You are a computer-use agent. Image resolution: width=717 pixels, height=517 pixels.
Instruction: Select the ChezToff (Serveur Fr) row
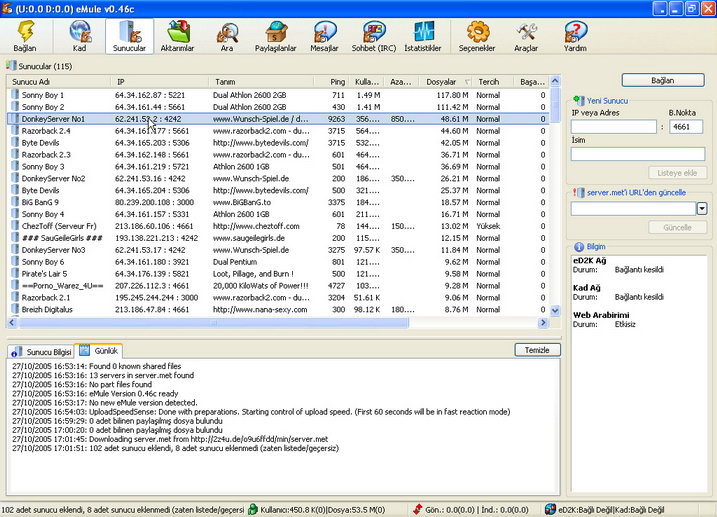tap(278, 226)
